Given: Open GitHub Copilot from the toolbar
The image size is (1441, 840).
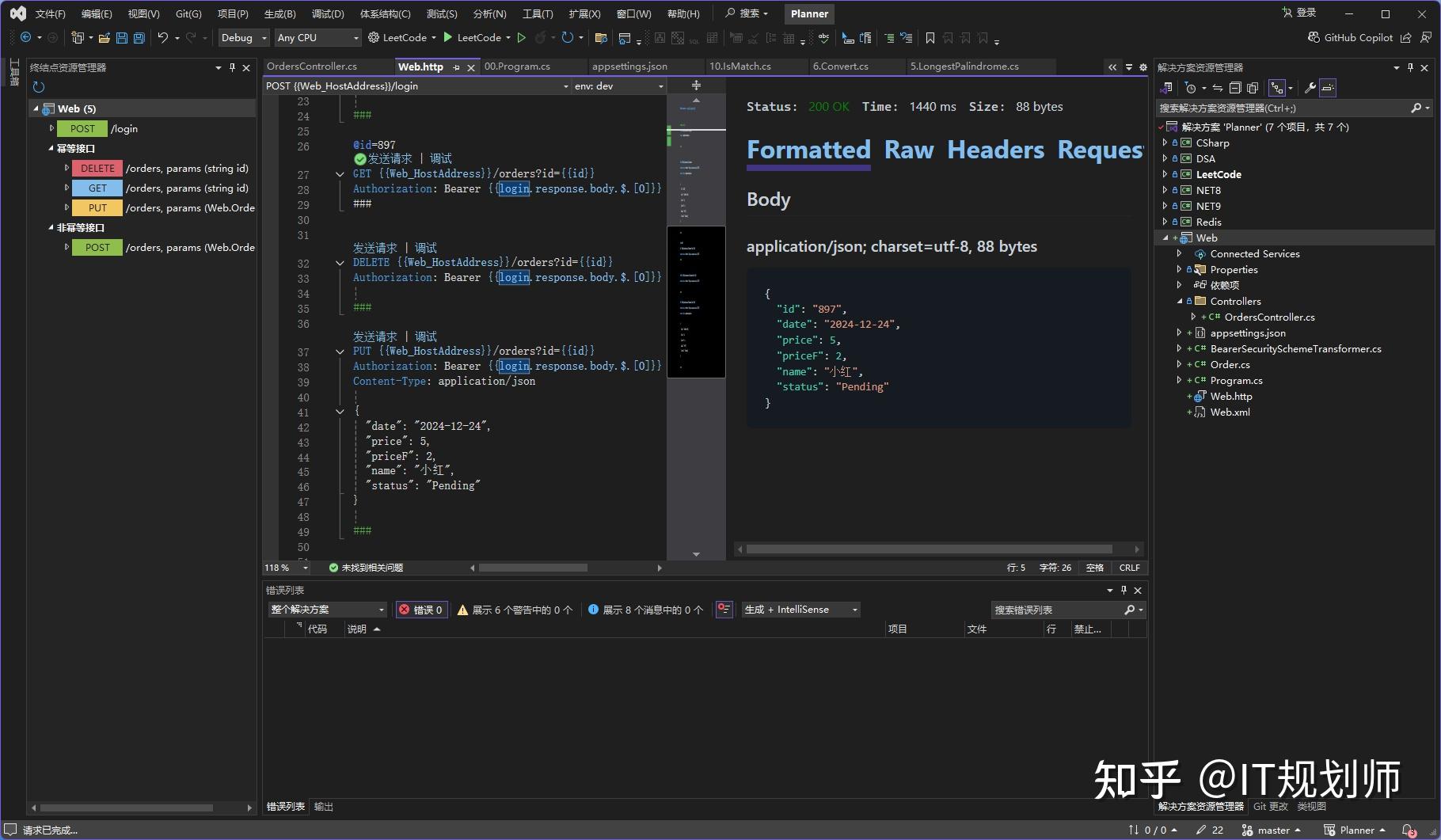Looking at the screenshot, I should coord(1350,37).
